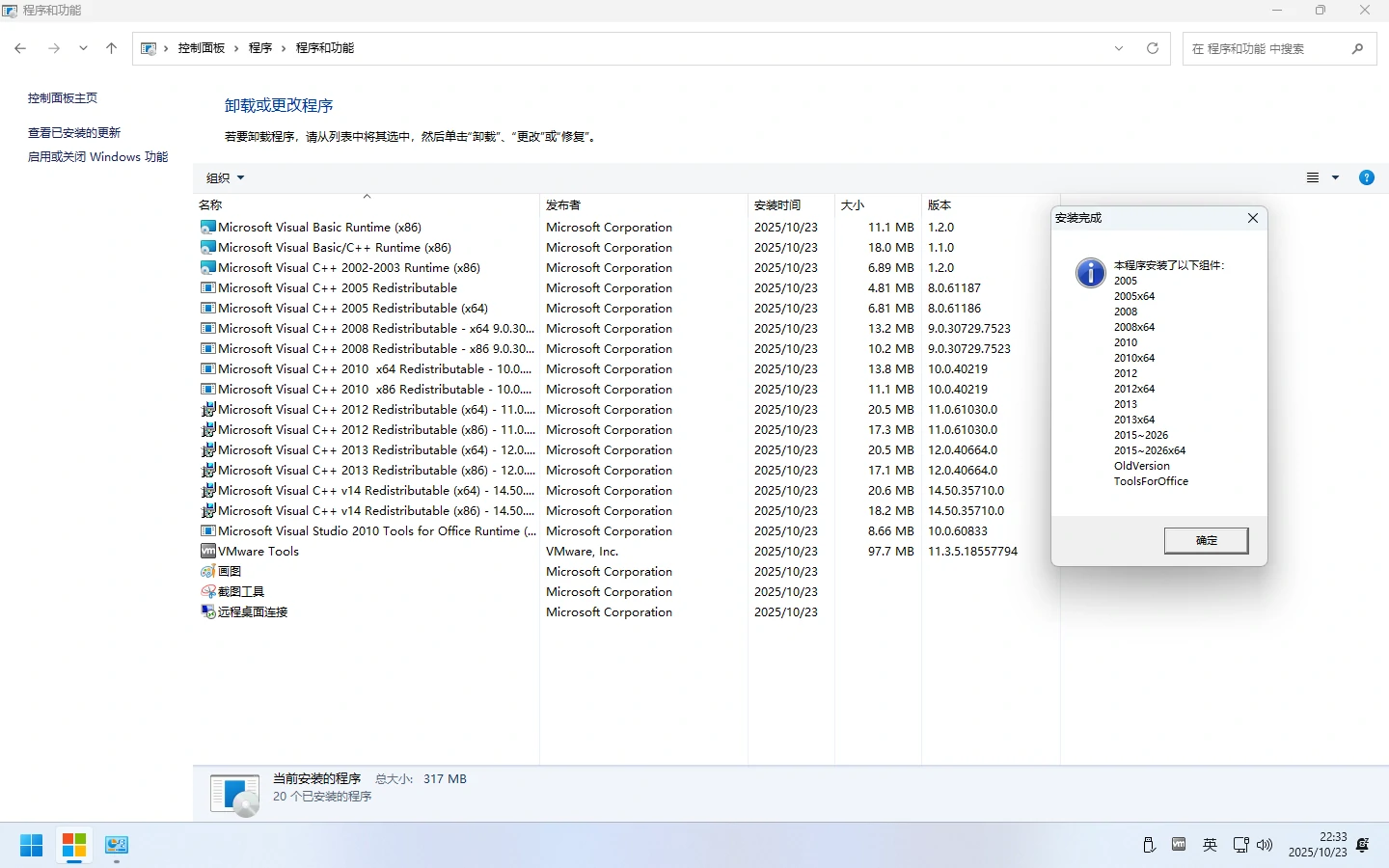The image size is (1389, 868).
Task: Open 查看已安装的更新 link
Action: [x=74, y=133]
